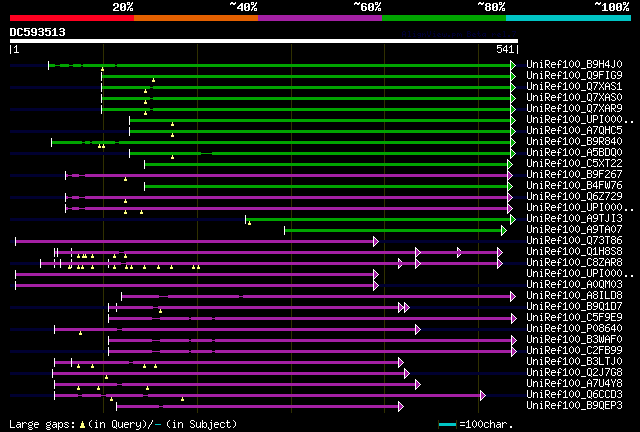Click the green arrowhead on the UniRef100_A9TA07 row
This screenshot has height=432, width=640.
tap(504, 231)
